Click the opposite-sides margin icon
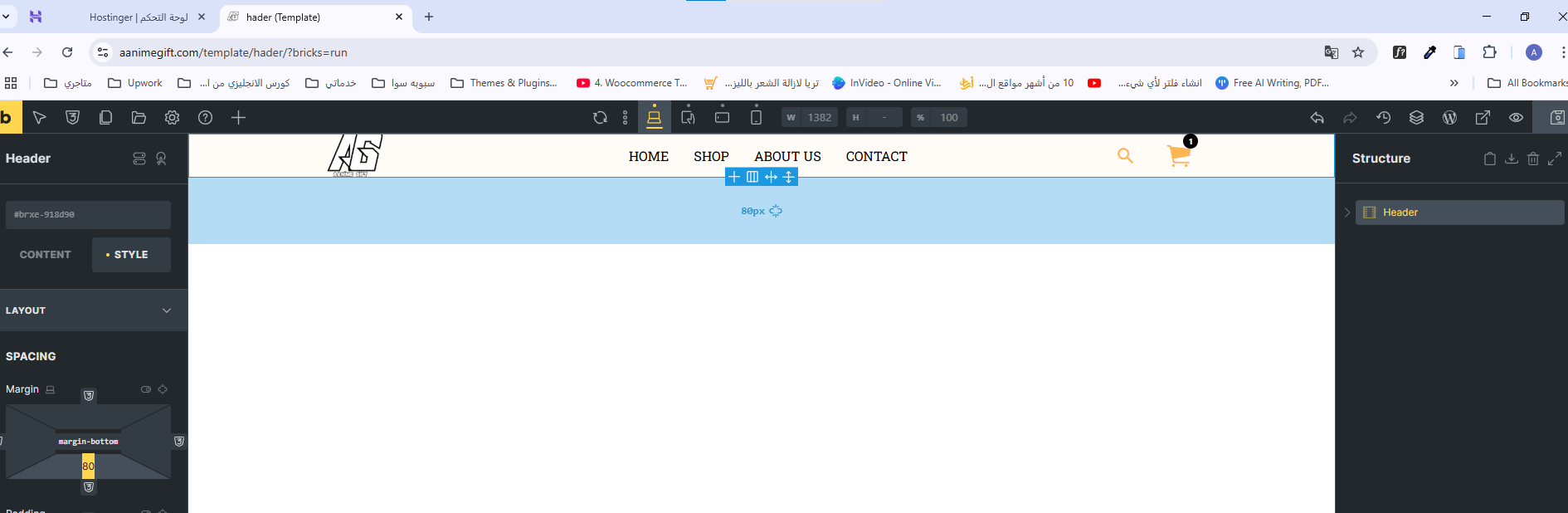1568x513 pixels. 163,389
